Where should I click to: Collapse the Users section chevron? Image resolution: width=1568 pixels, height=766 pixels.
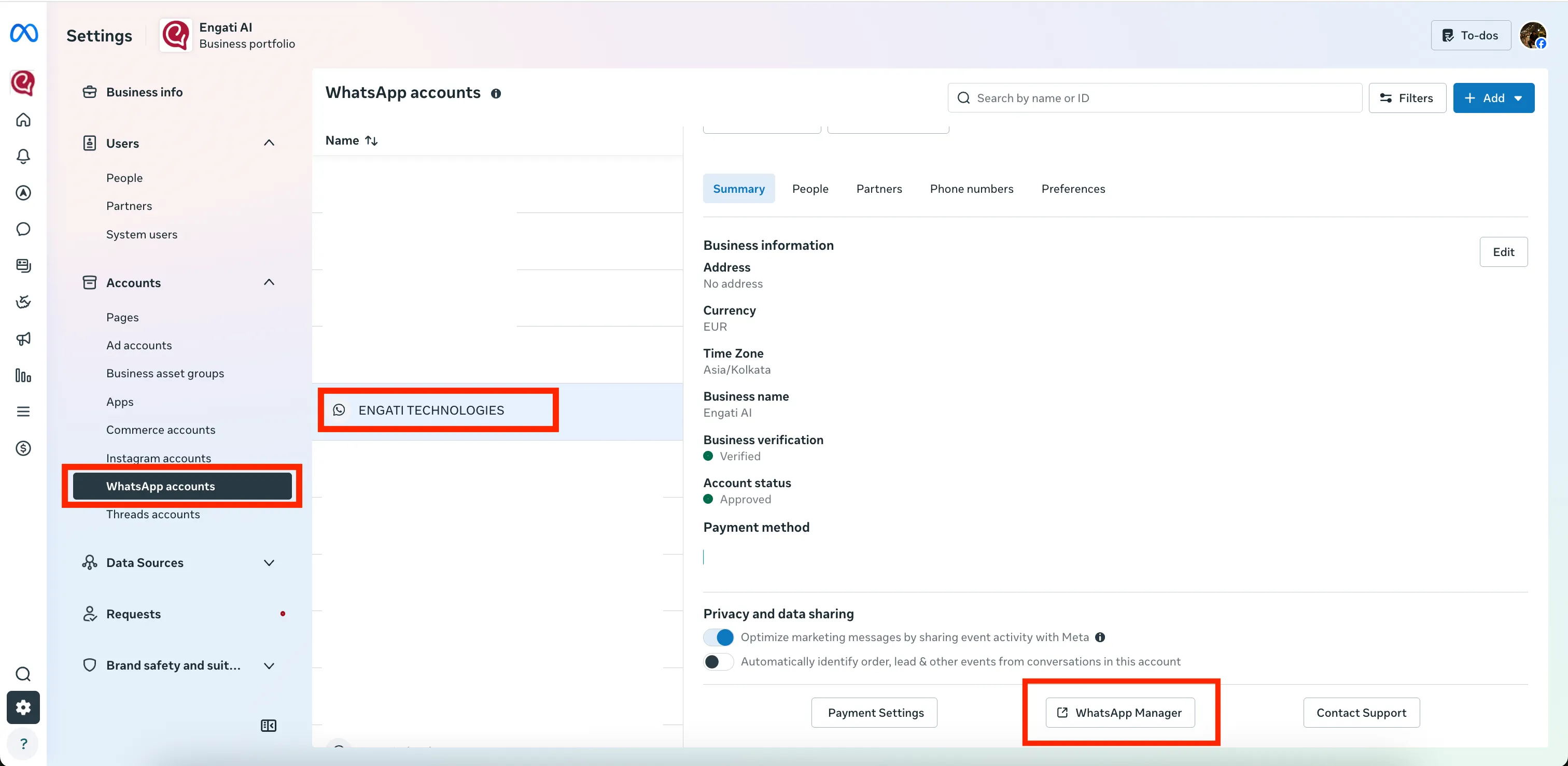269,143
